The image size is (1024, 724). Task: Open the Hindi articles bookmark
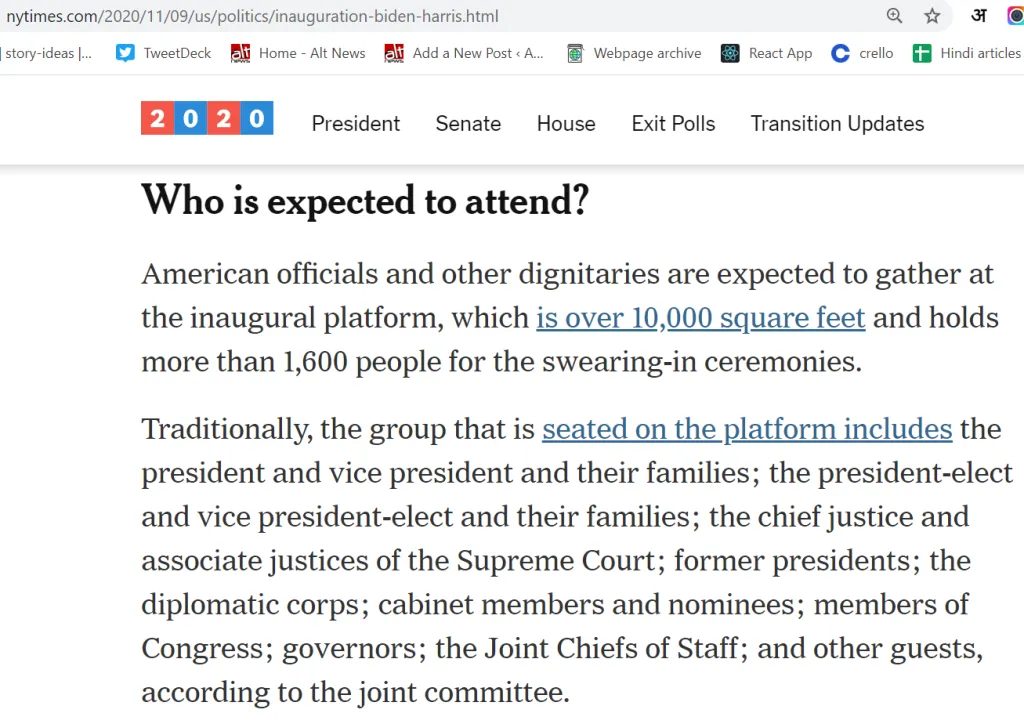pos(967,53)
